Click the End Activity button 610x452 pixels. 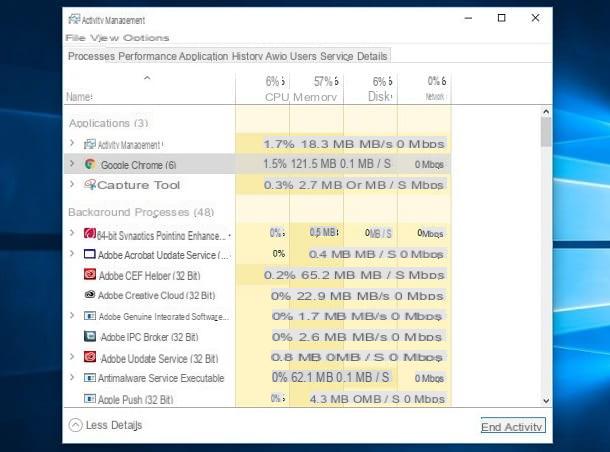(x=513, y=426)
